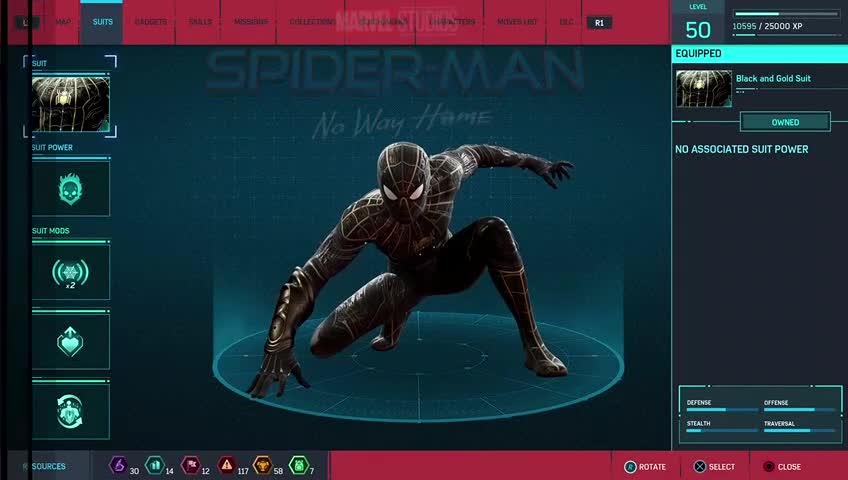Click the R1 next-tab indicator
The image size is (848, 480).
pos(599,23)
